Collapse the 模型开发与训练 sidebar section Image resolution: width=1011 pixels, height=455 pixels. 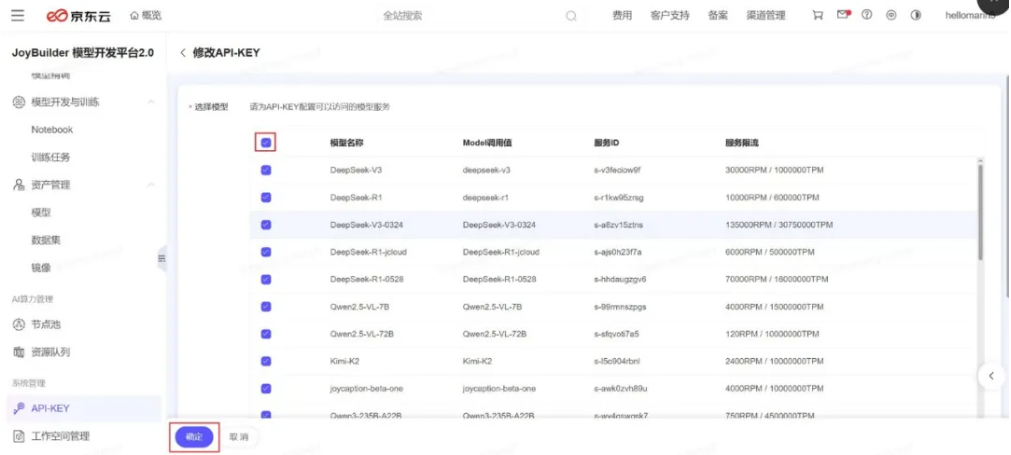click(151, 102)
